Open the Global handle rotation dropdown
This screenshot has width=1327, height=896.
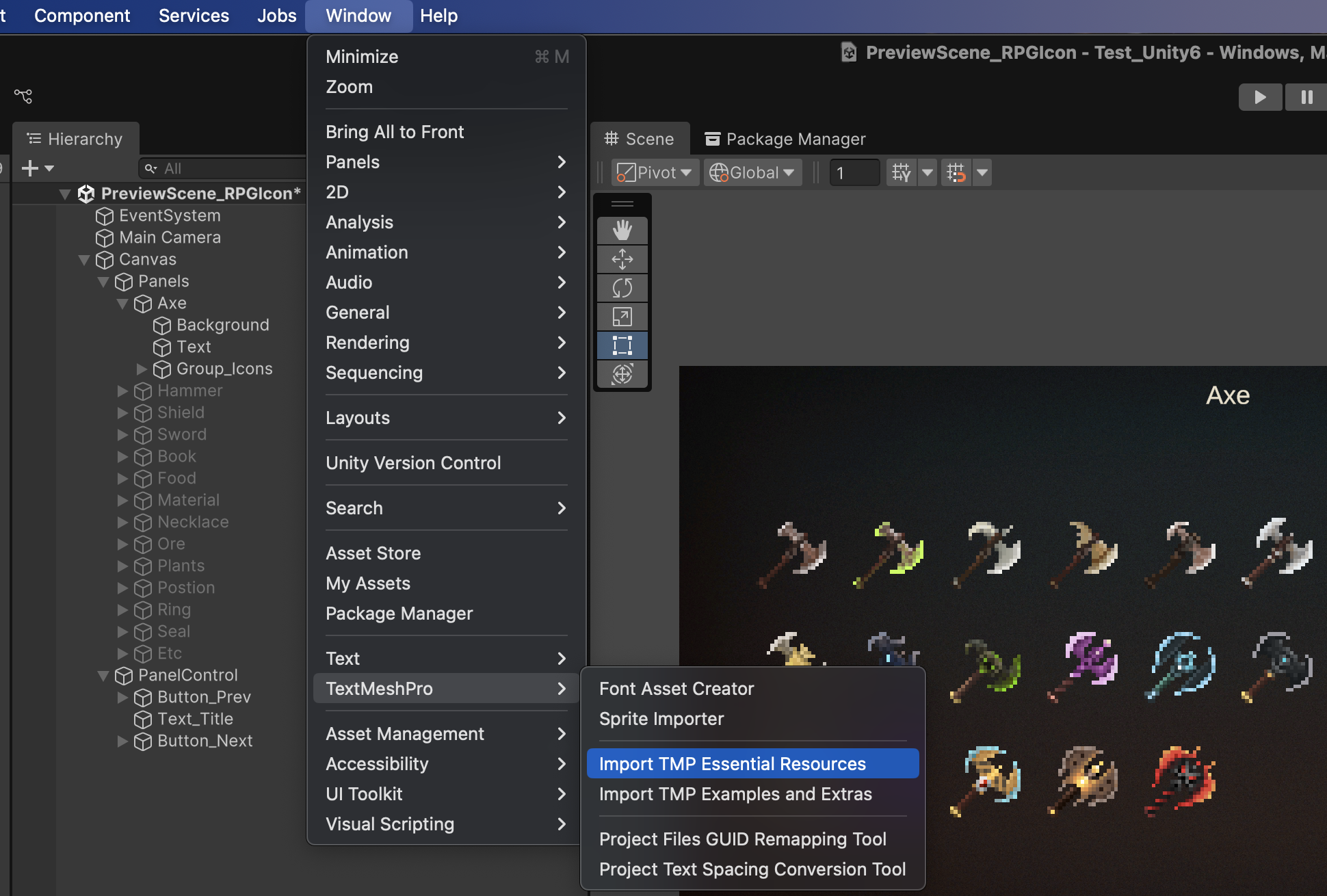(752, 172)
